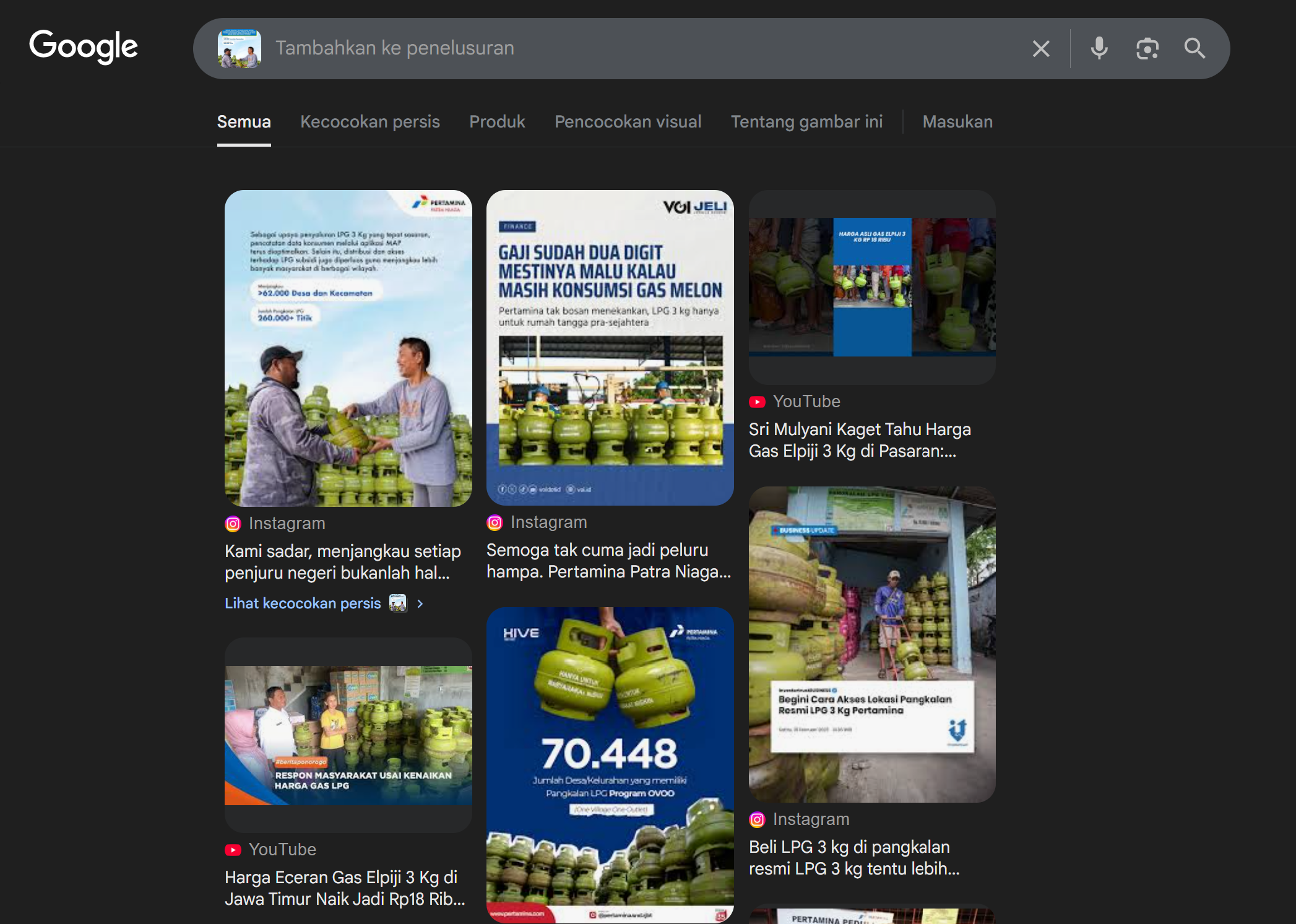The width and height of the screenshot is (1296, 924).
Task: Click Instagram icon under Pertamina handover image
Action: (x=233, y=524)
